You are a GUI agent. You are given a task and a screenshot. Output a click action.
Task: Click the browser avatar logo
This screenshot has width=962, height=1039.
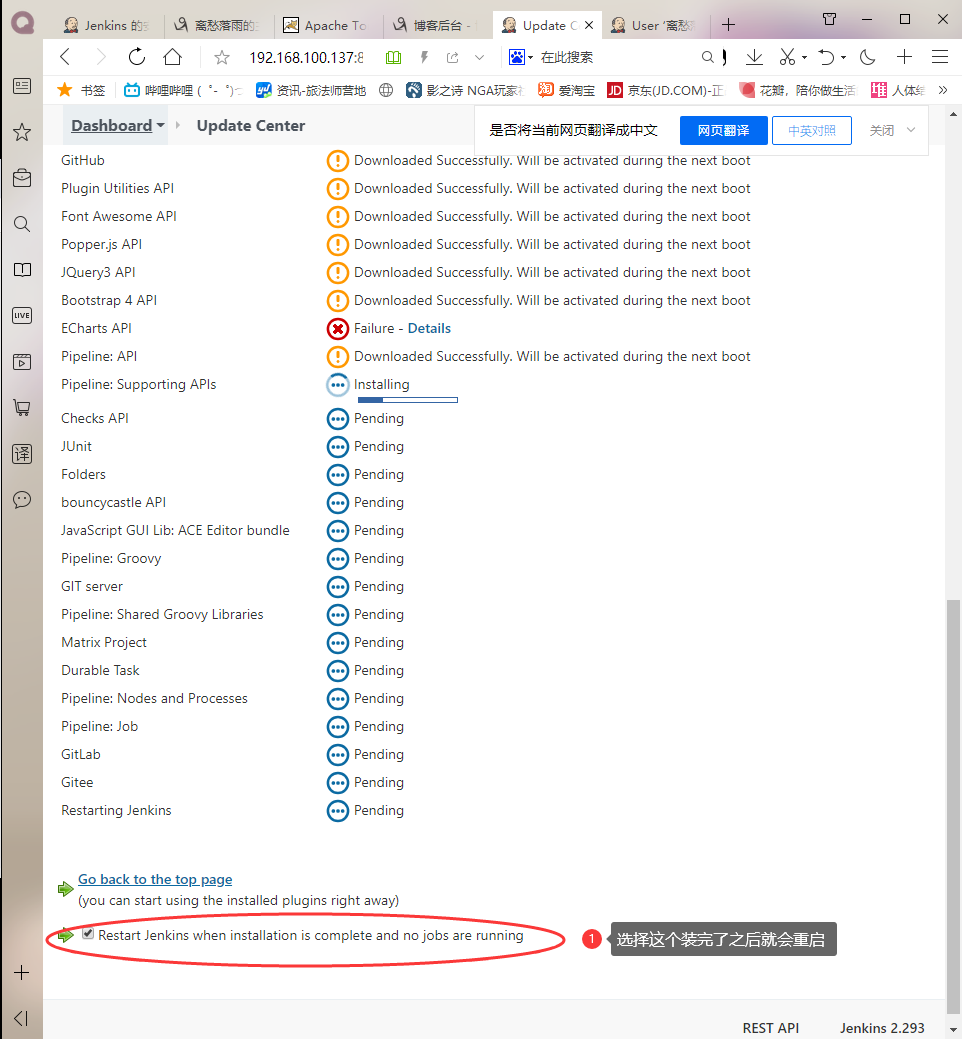tap(23, 23)
